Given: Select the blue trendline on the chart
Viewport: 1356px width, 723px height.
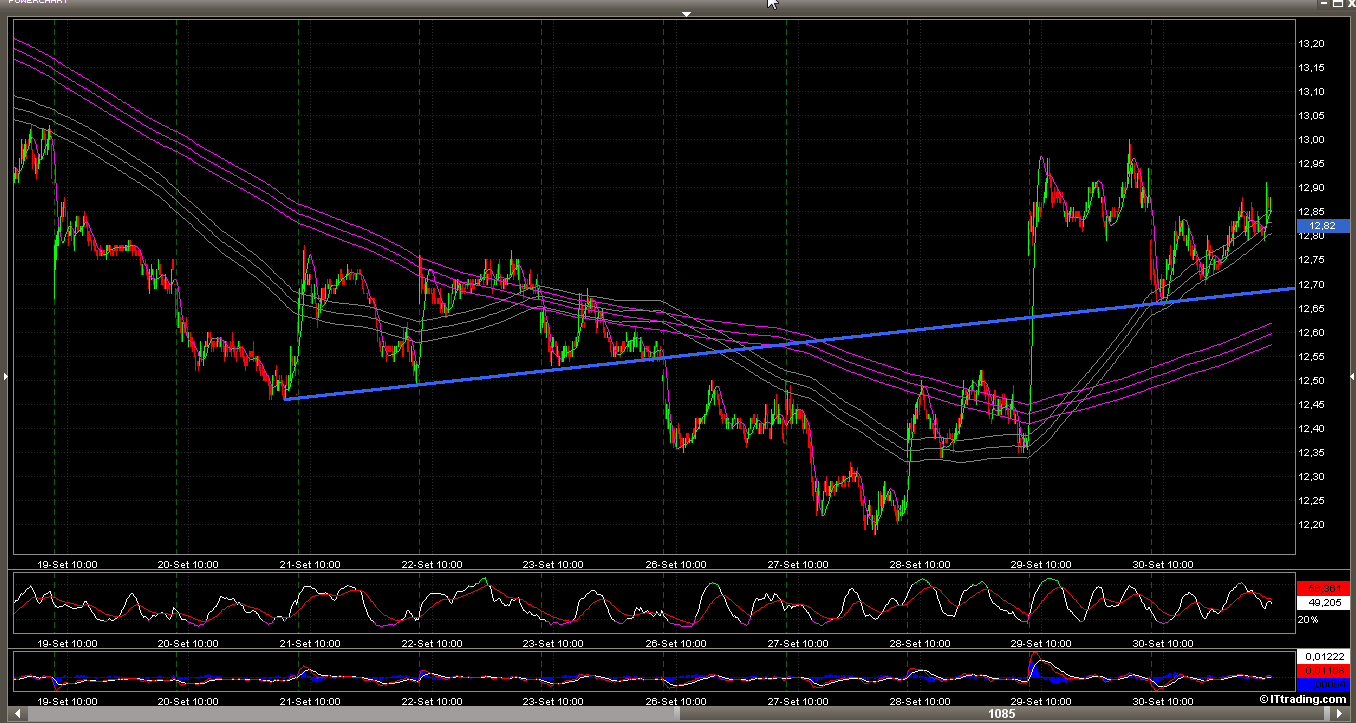Looking at the screenshot, I should tap(790, 344).
